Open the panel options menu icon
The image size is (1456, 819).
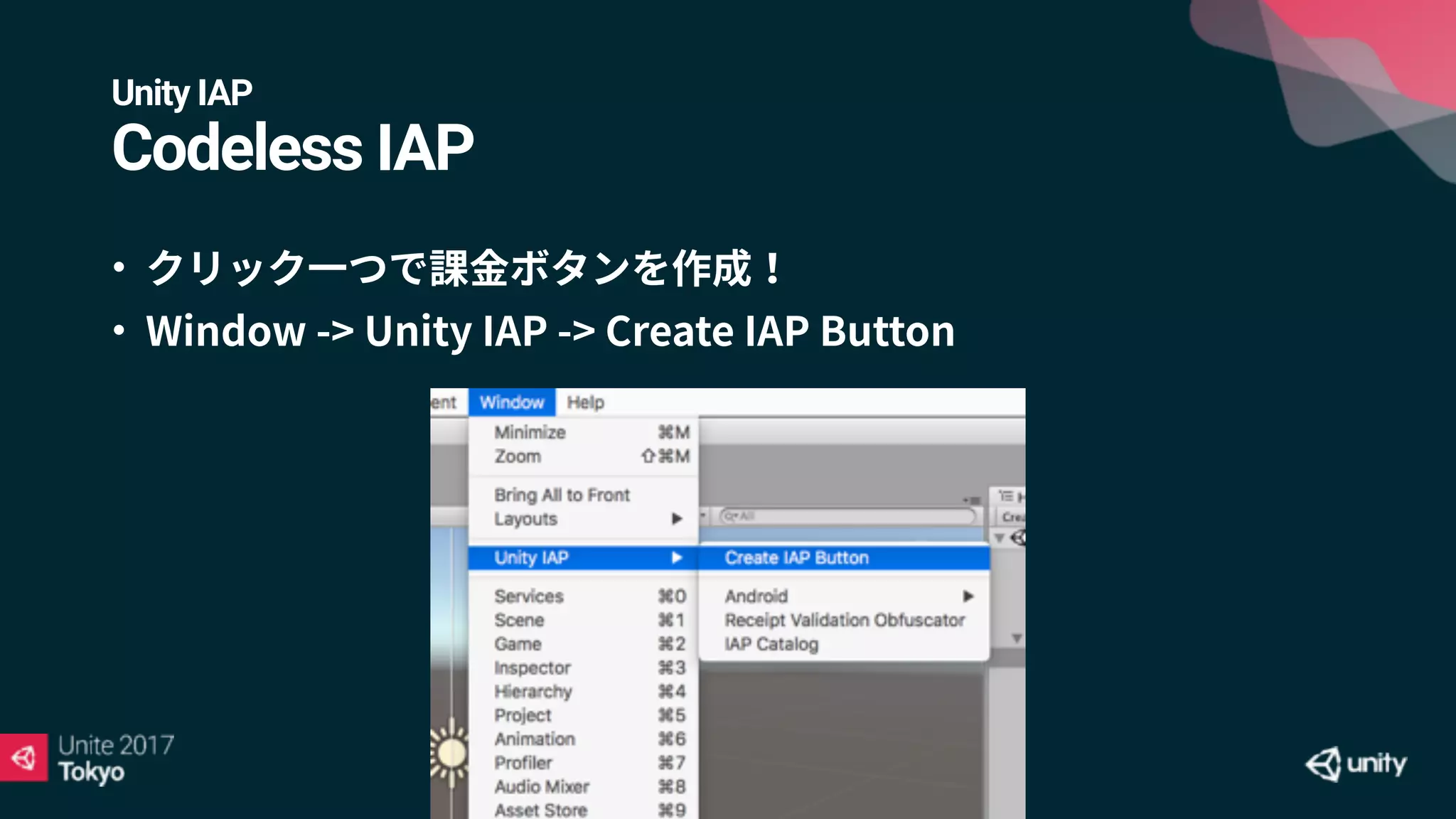[972, 500]
